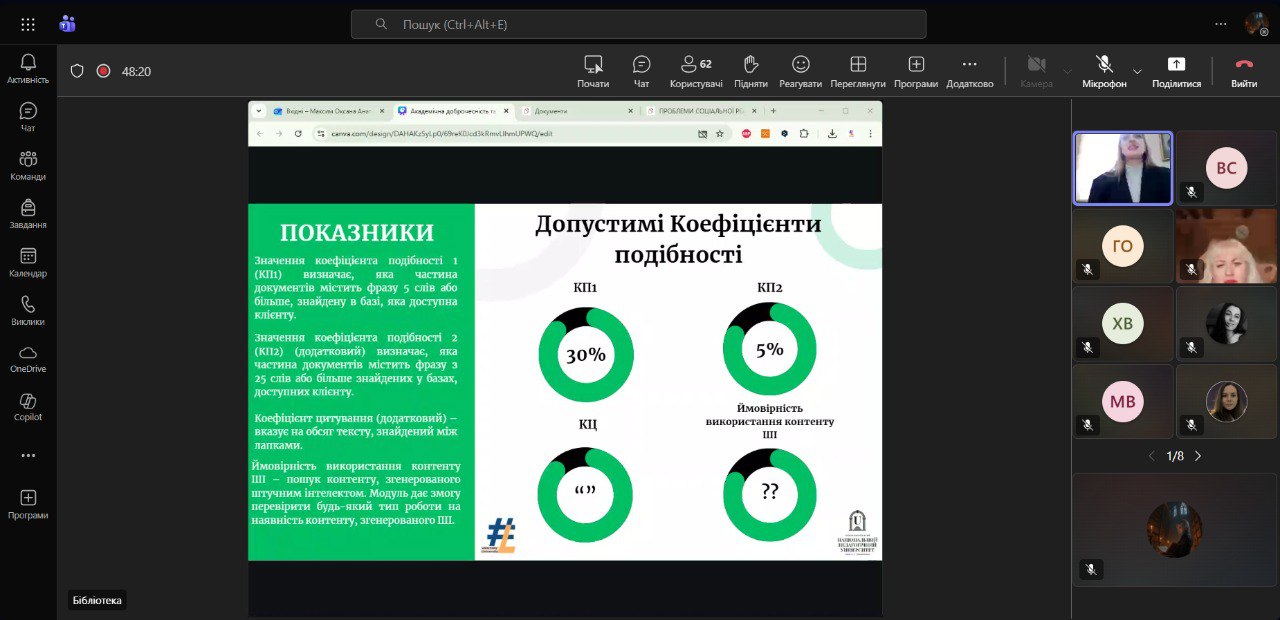Open Активність in the left sidebar

click(x=28, y=69)
